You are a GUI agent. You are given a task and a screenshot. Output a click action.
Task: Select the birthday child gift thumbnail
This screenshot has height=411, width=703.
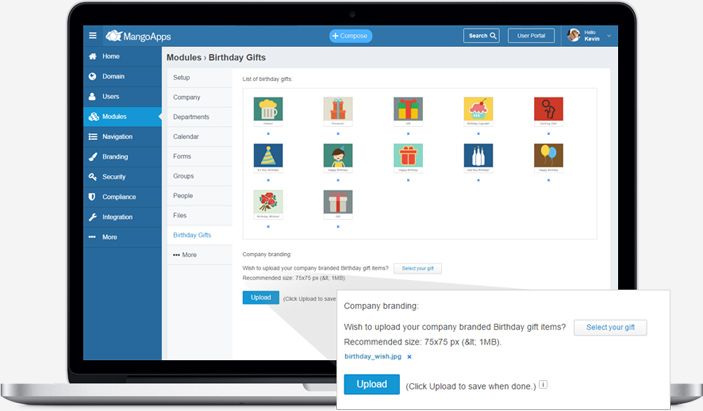click(338, 156)
